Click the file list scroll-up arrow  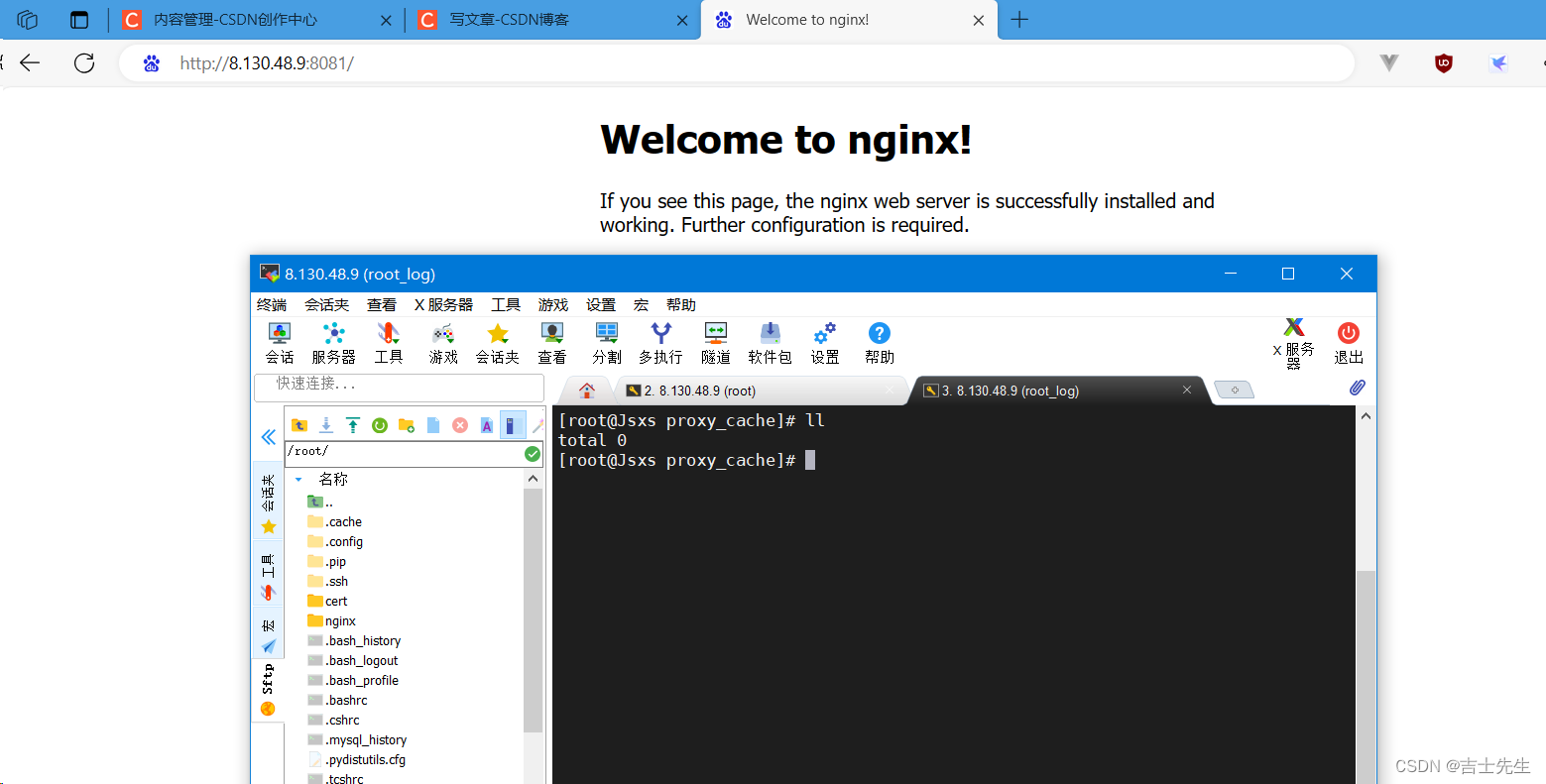[x=534, y=480]
